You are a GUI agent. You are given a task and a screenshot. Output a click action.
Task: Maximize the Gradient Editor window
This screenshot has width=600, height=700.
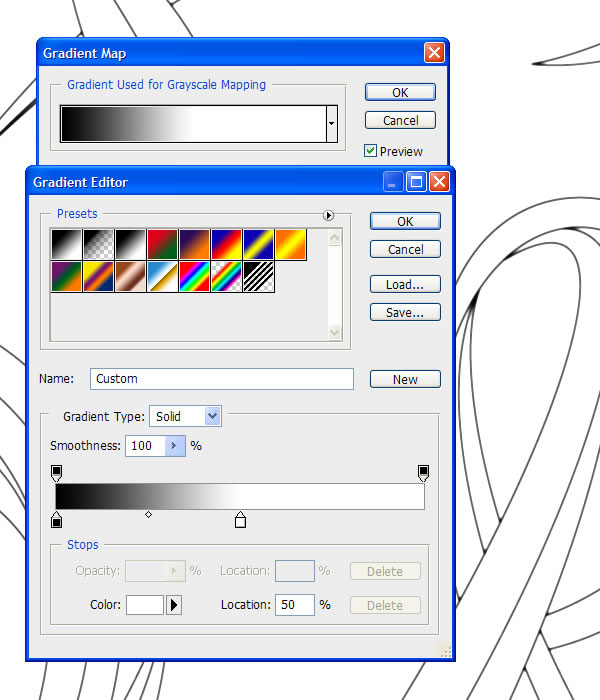(x=416, y=182)
